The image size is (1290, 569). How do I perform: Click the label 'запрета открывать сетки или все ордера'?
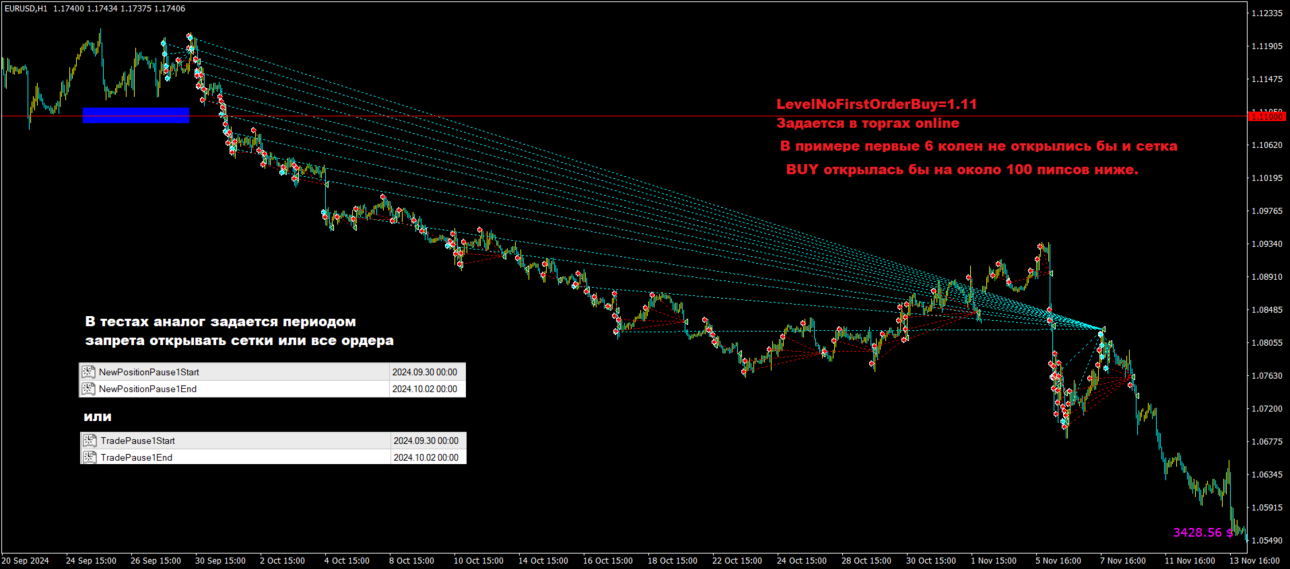240,341
